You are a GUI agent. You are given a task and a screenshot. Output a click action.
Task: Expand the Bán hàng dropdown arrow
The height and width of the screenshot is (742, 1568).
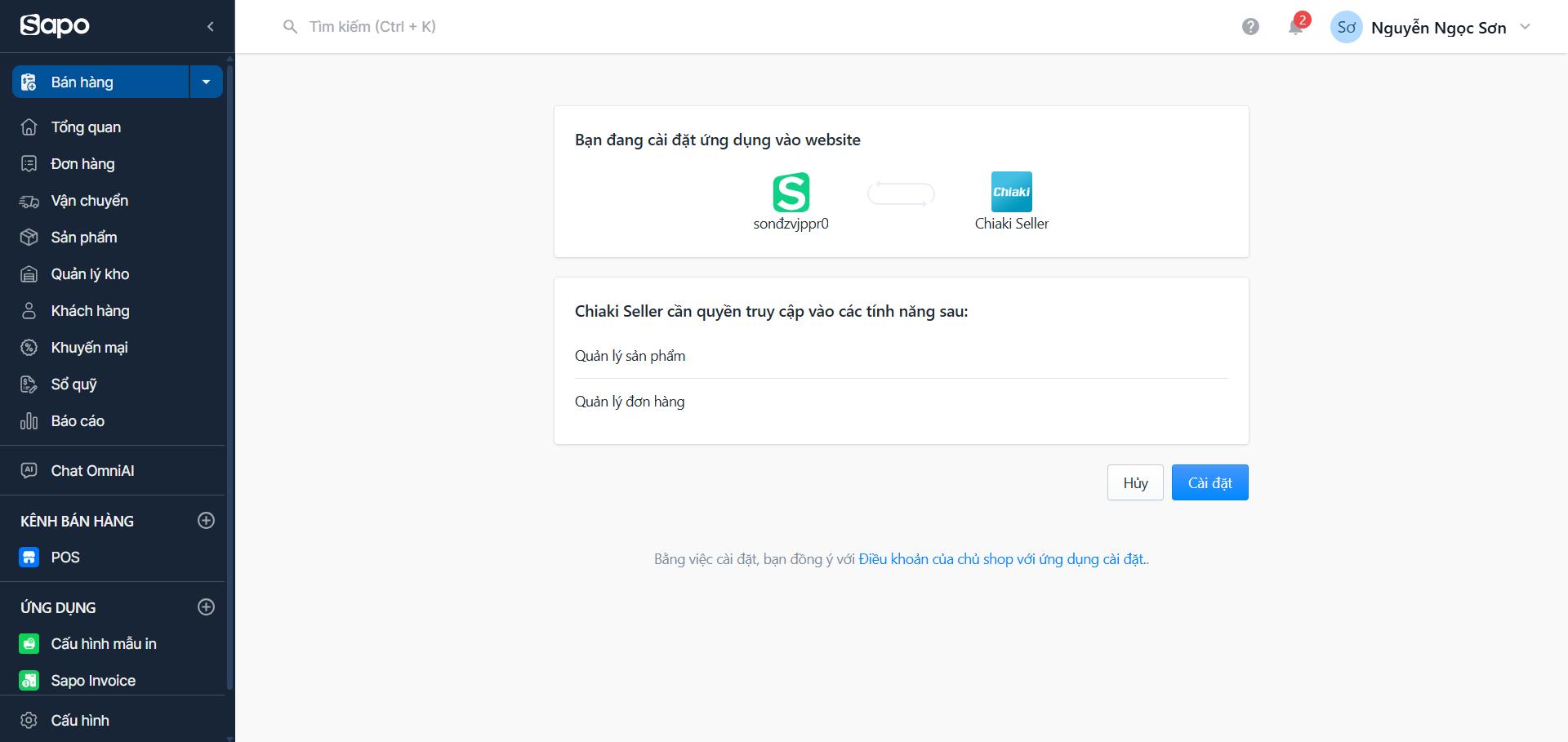(x=207, y=82)
